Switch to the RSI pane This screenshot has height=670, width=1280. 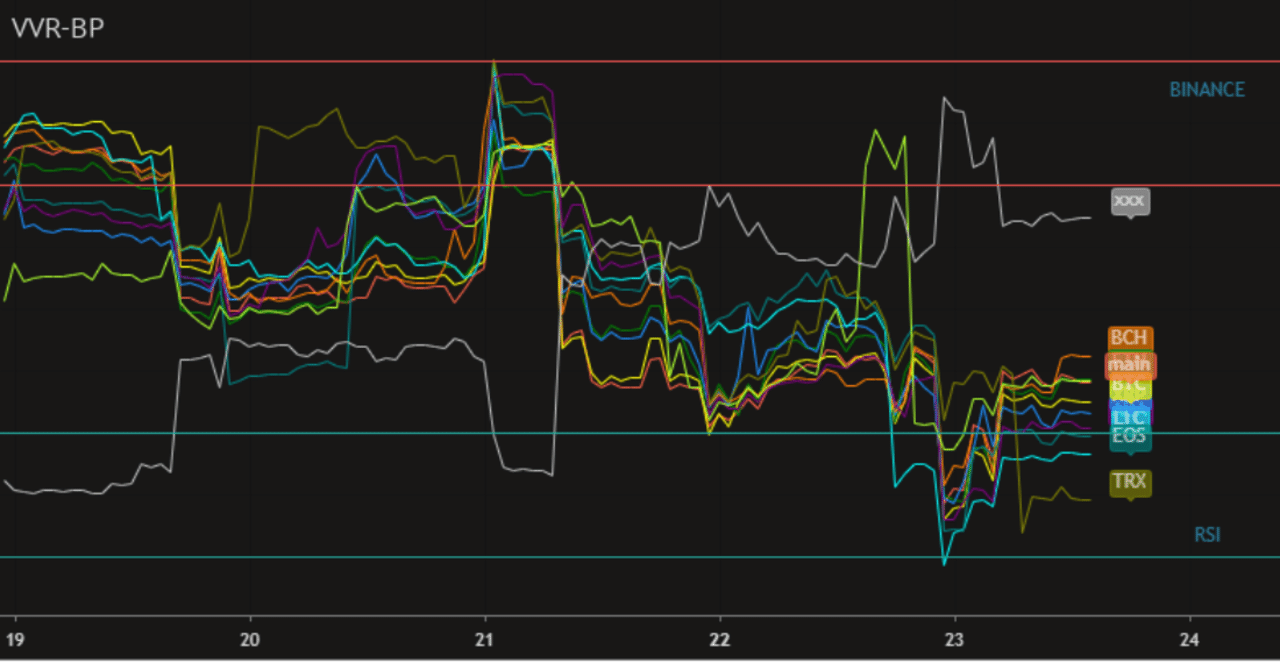pos(1206,534)
